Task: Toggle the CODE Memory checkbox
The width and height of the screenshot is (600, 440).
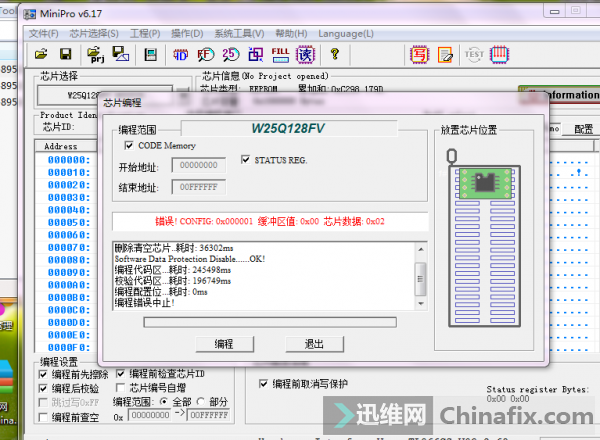Action: tap(129, 145)
